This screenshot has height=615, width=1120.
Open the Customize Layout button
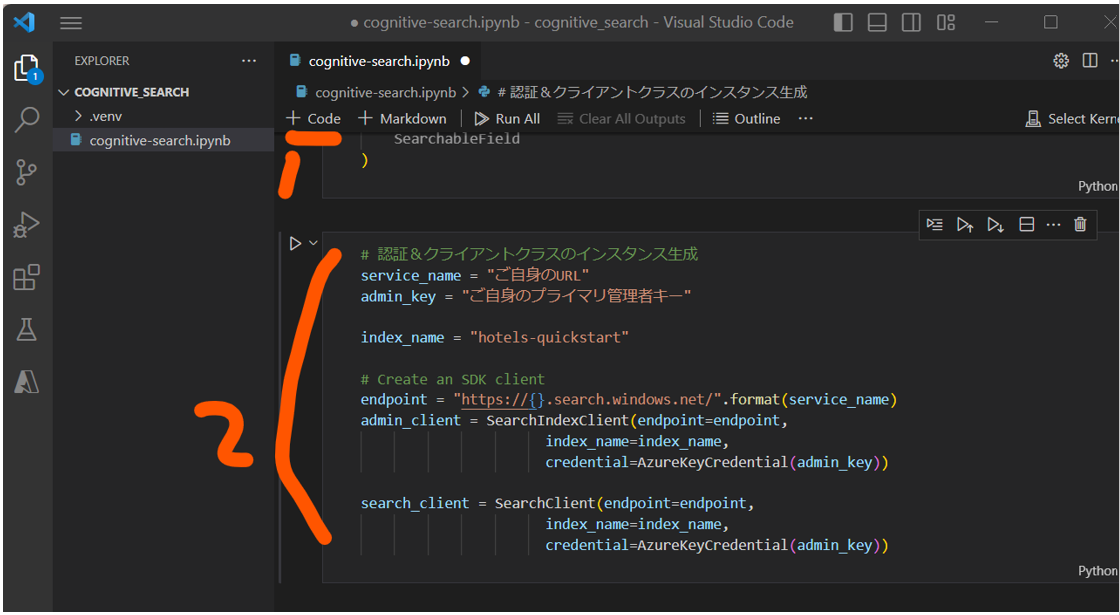[x=946, y=23]
